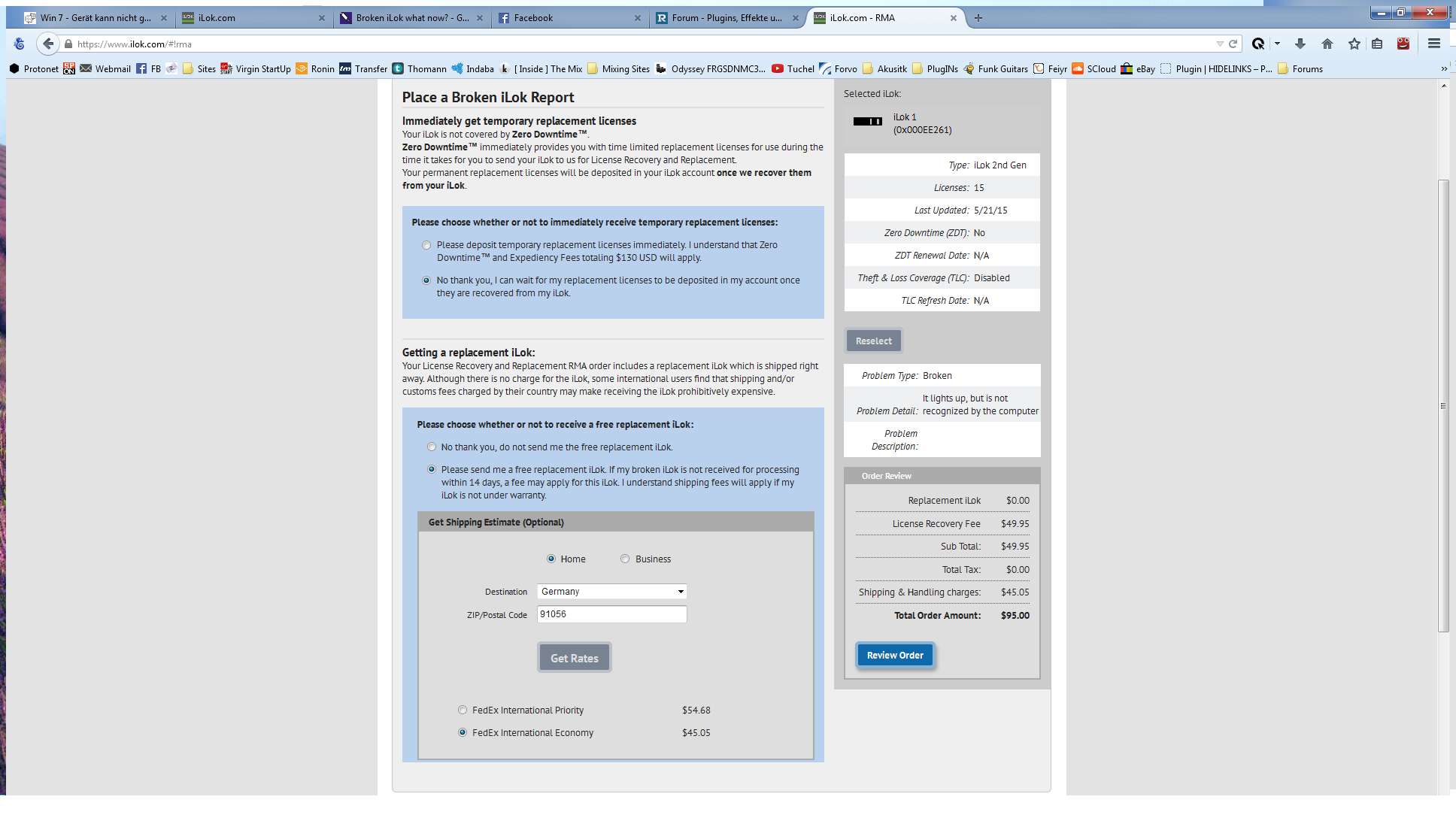Reload the page using the refresh icon

[x=1233, y=44]
